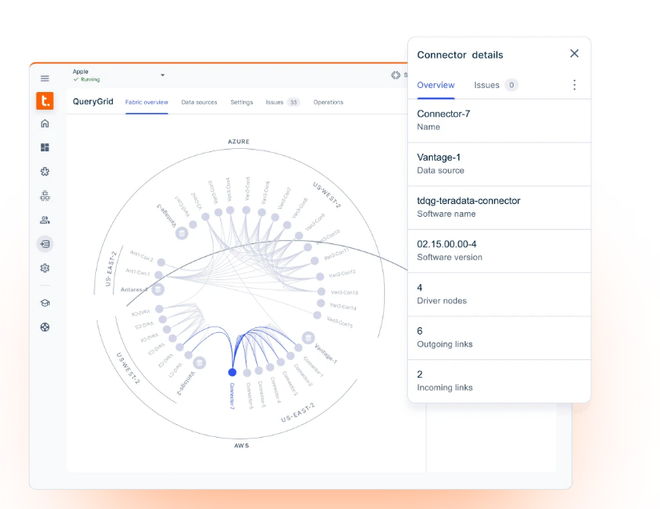Close the Connector details panel
The image size is (660, 509).
click(x=574, y=54)
